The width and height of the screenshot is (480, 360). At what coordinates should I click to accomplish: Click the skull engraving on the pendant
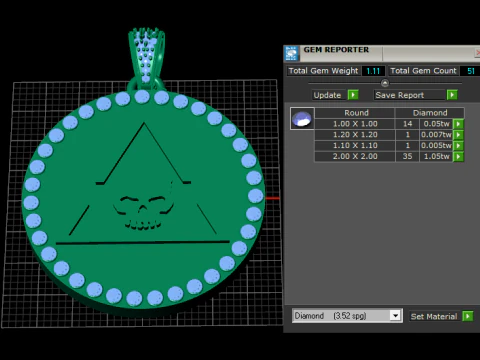pyautogui.click(x=143, y=212)
